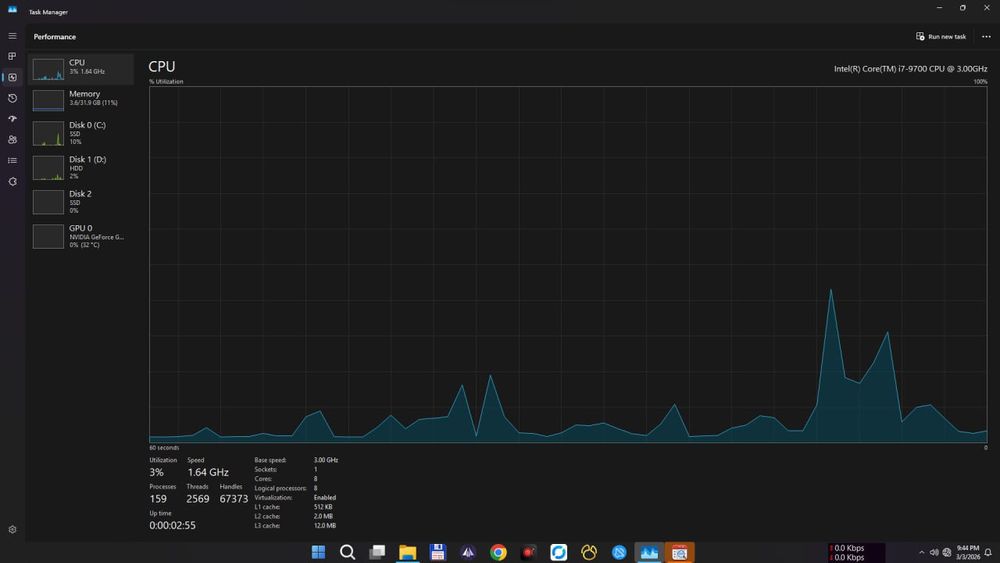This screenshot has width=1000, height=563.
Task: Click the Task Manager taskbar icon
Action: [649, 552]
